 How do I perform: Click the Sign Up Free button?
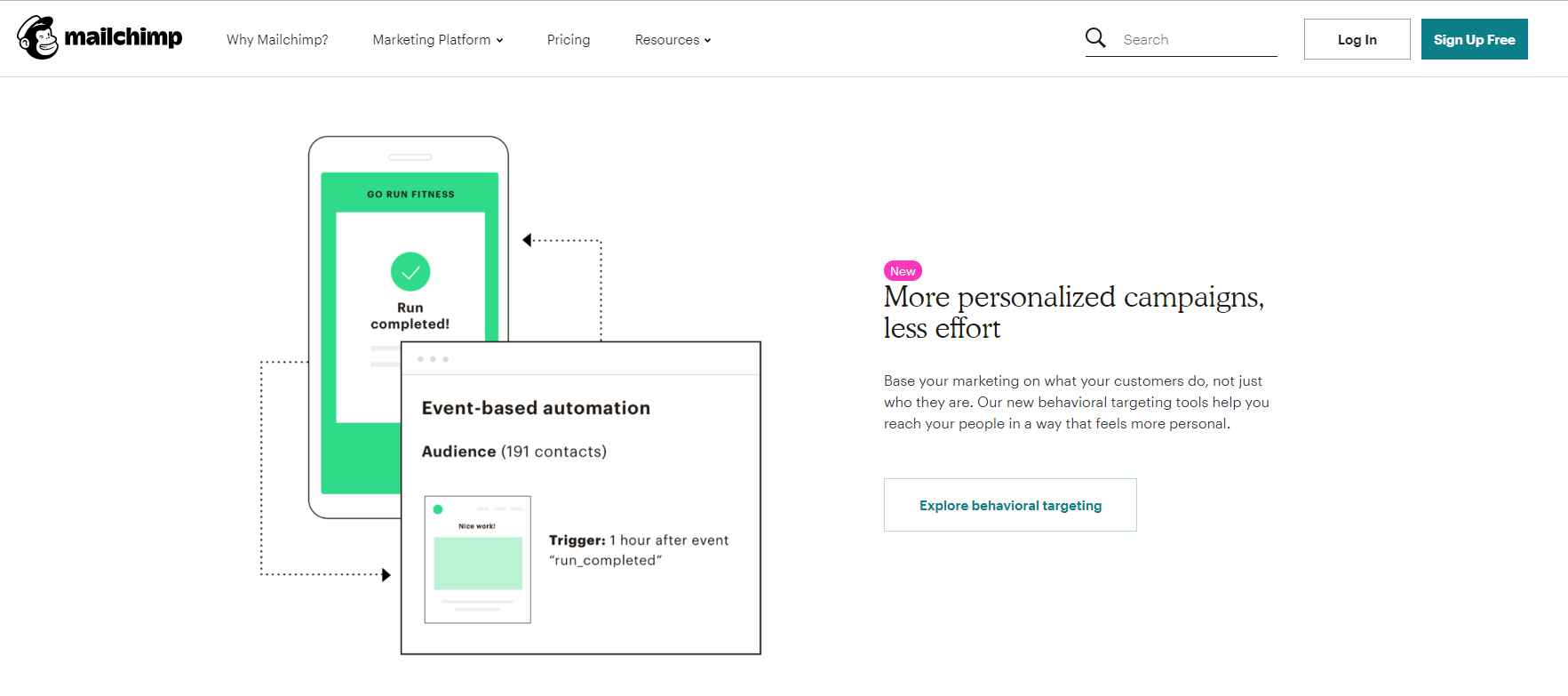(1474, 39)
